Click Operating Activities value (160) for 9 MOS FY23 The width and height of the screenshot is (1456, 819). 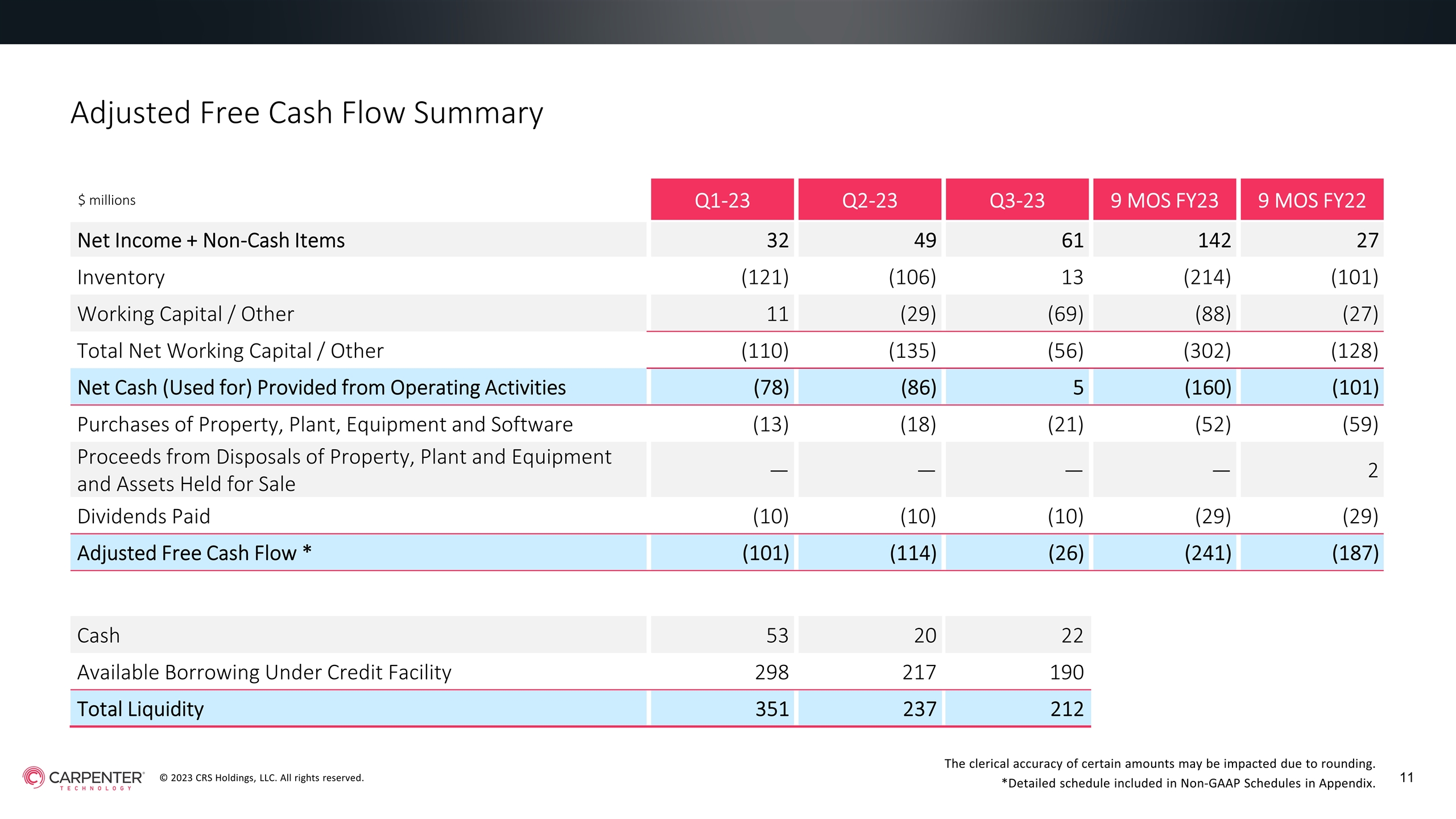click(1208, 388)
